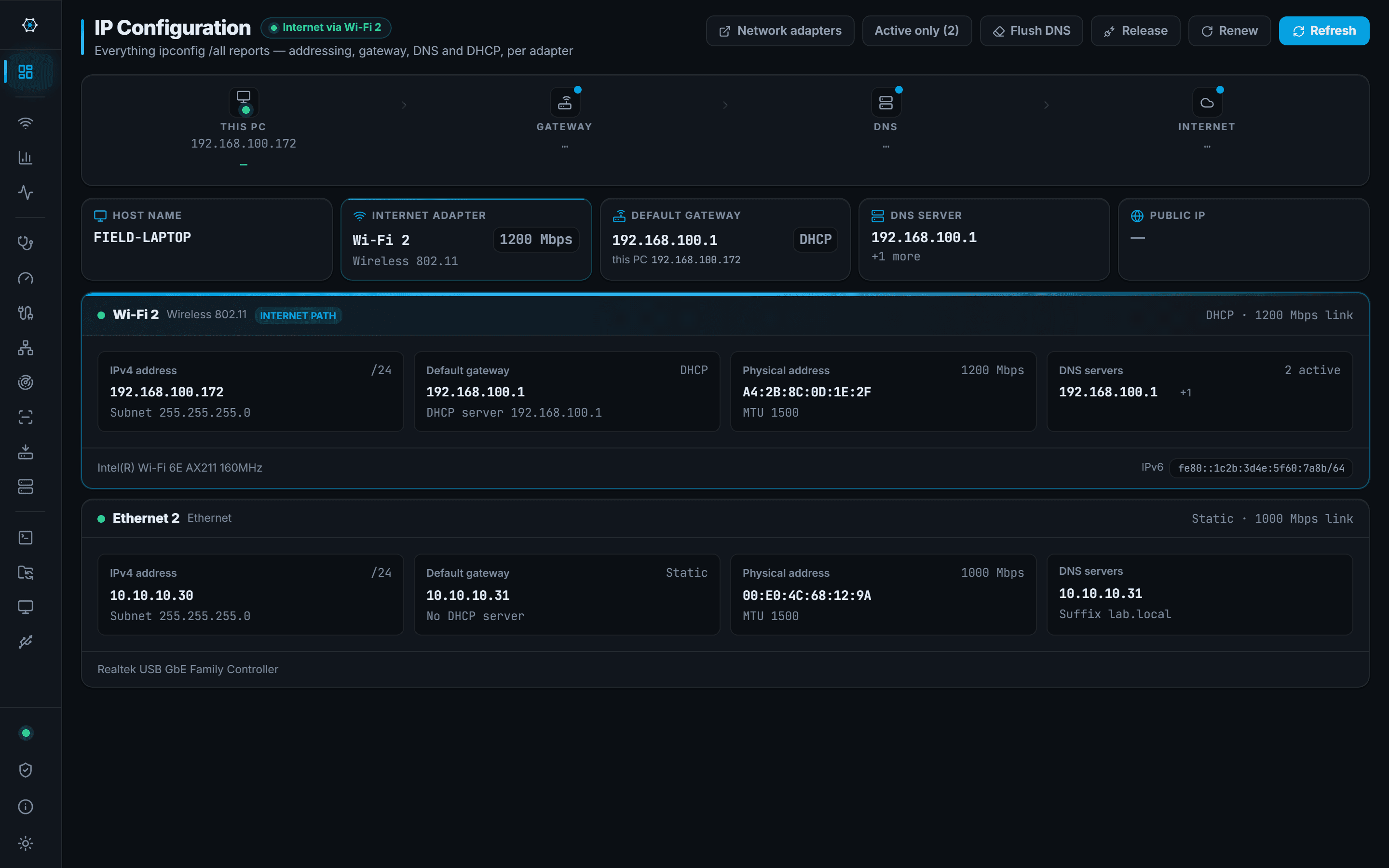Screen dimensions: 1389x868
Task: Select the GATEWAY router node icon
Action: 565,102
